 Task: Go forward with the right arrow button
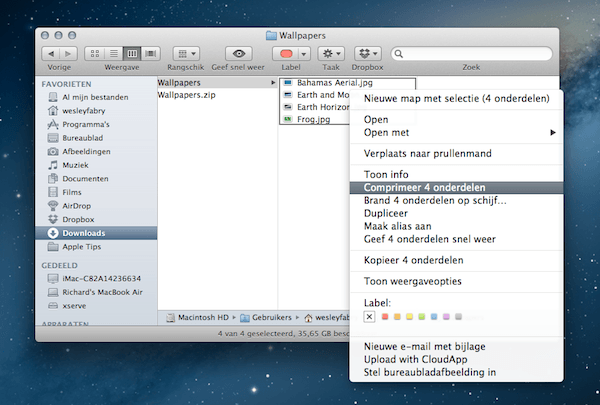pyautogui.click(x=68, y=54)
